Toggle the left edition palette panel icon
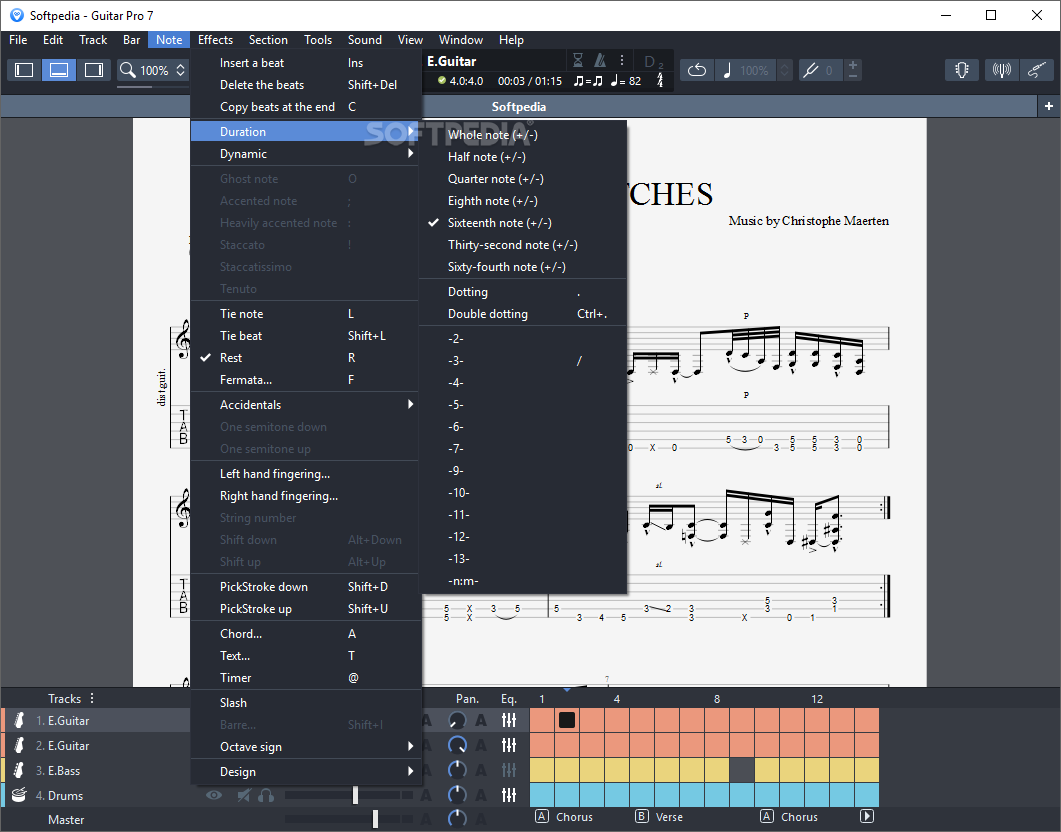This screenshot has width=1061, height=832. click(24, 70)
